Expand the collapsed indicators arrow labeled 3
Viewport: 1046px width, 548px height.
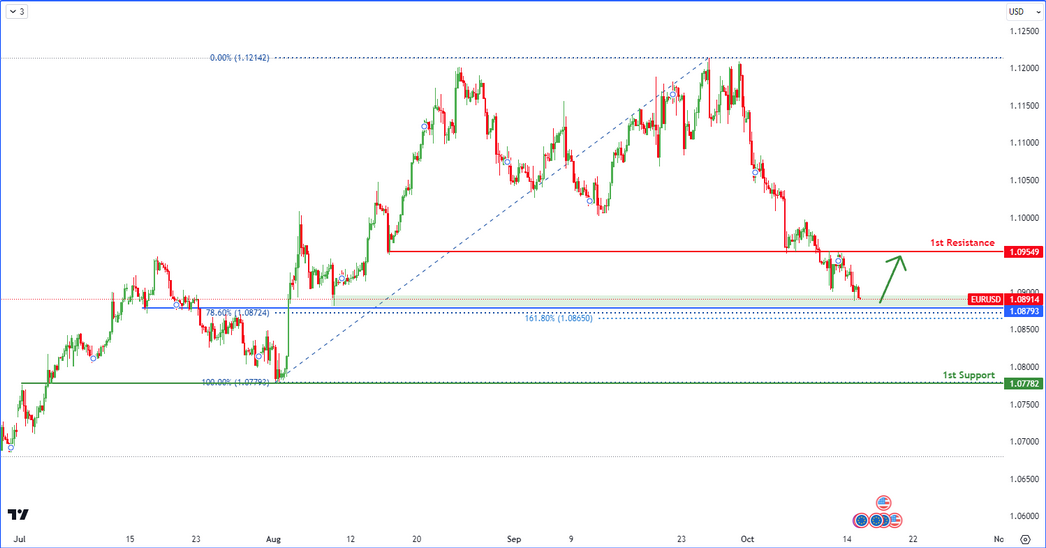point(17,11)
